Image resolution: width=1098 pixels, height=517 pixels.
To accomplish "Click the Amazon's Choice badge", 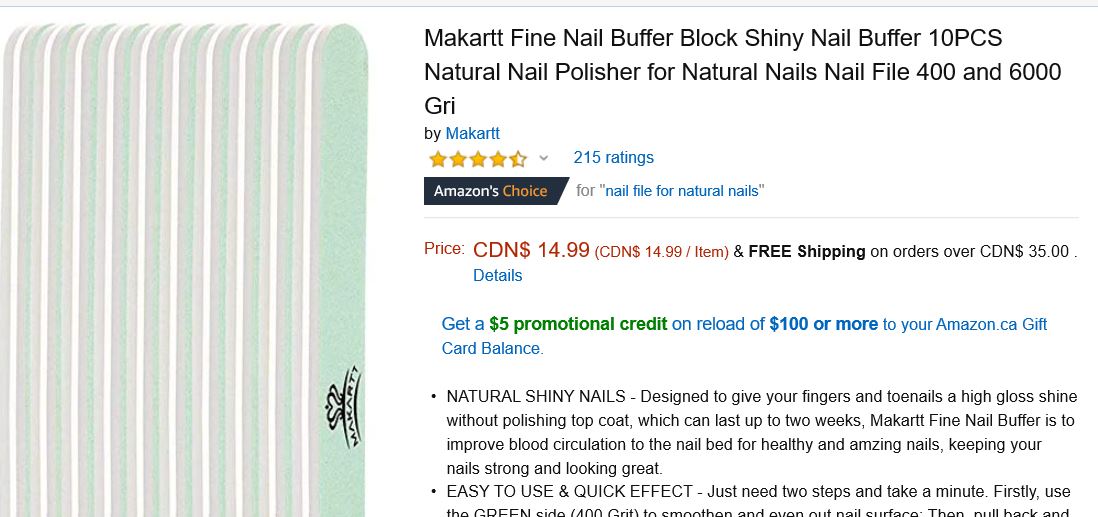I will [x=491, y=191].
